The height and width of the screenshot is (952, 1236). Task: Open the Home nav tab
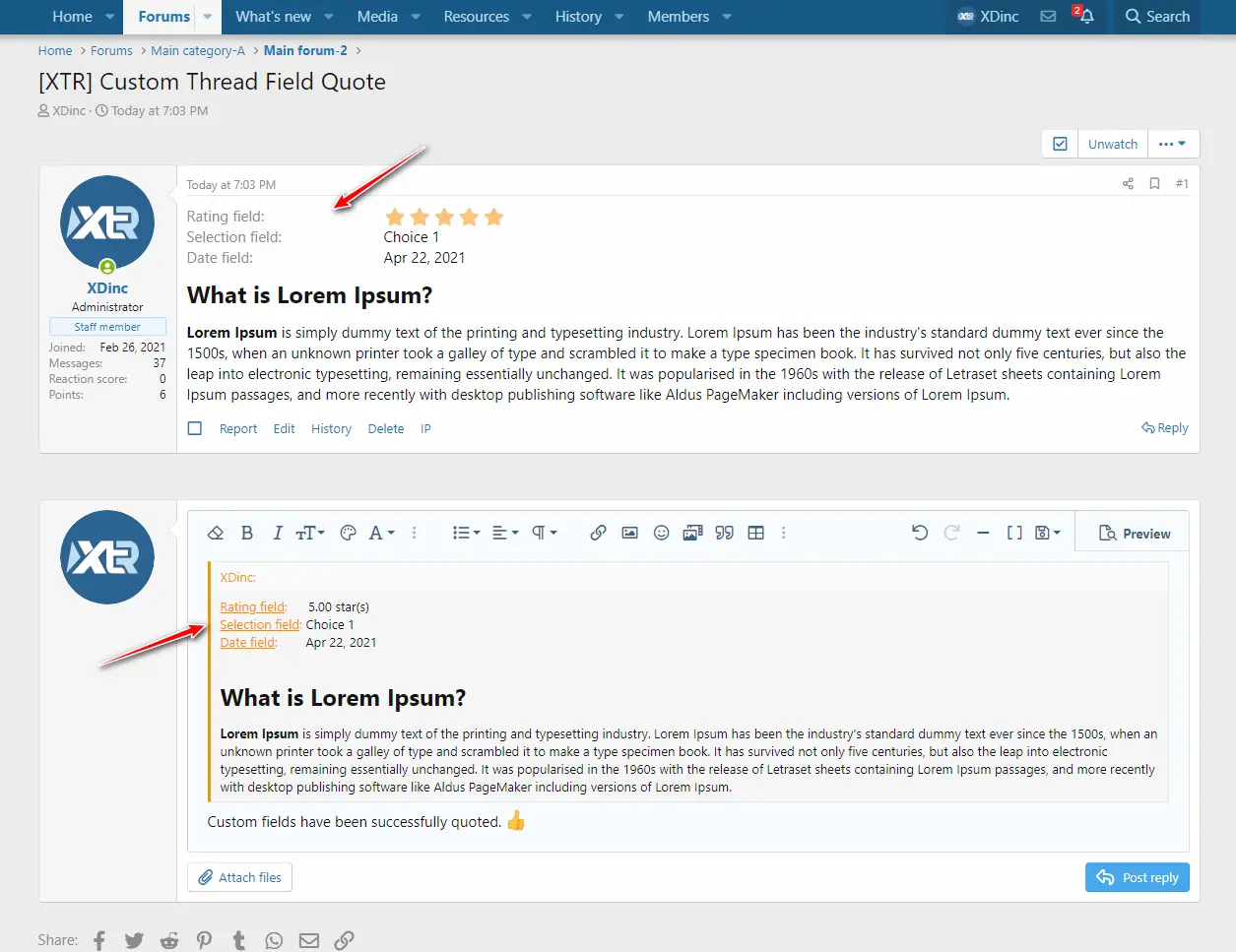pyautogui.click(x=72, y=17)
